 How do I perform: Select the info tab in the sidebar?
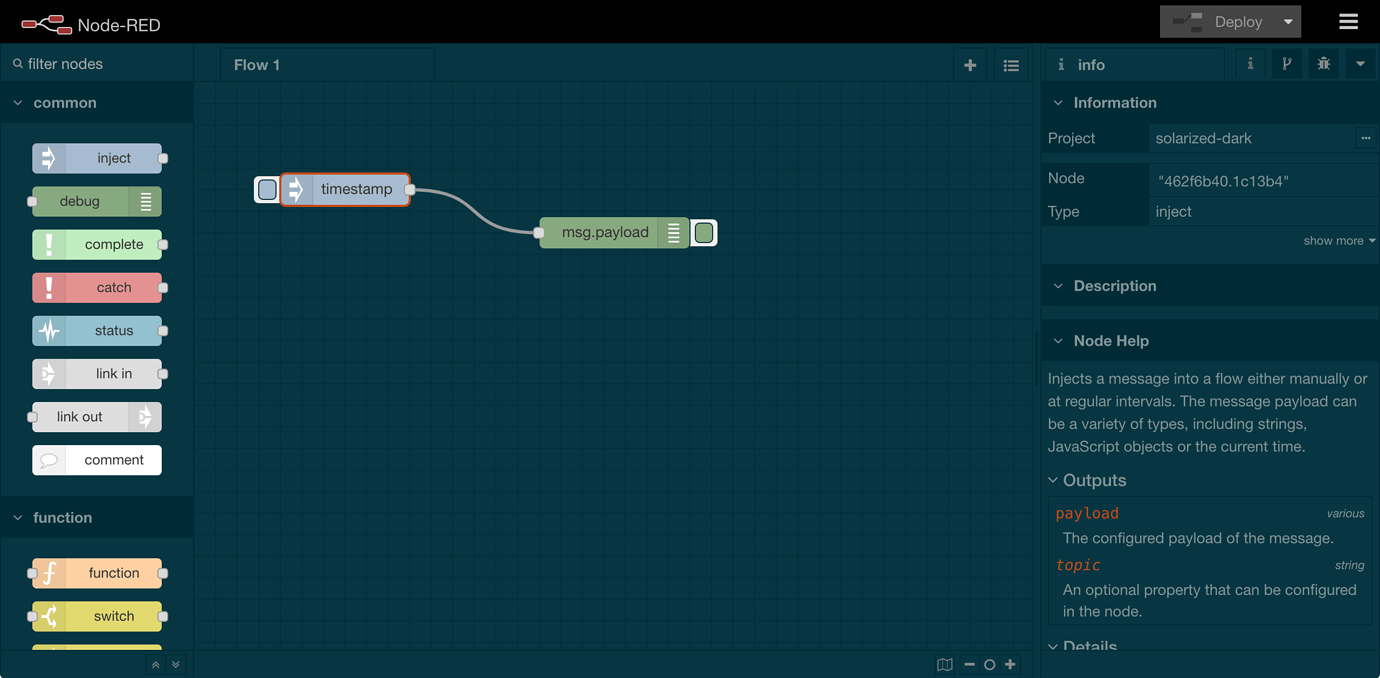pos(1250,63)
